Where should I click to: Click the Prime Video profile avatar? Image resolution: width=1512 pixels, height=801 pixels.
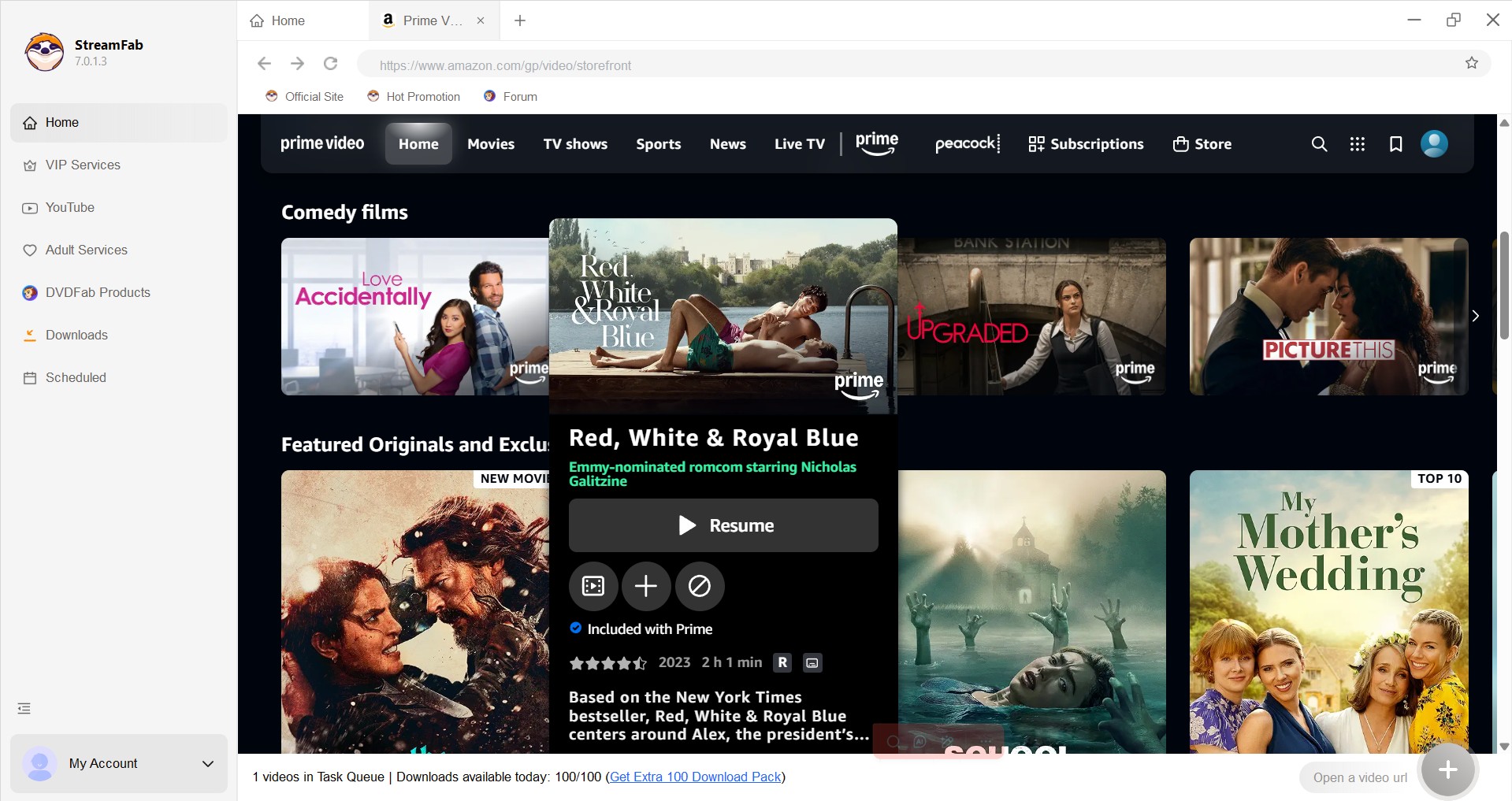1433,144
